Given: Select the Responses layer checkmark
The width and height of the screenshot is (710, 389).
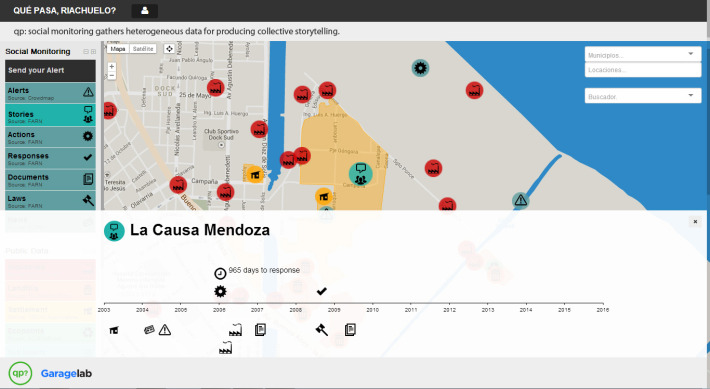Looking at the screenshot, I should click(x=50, y=158).
